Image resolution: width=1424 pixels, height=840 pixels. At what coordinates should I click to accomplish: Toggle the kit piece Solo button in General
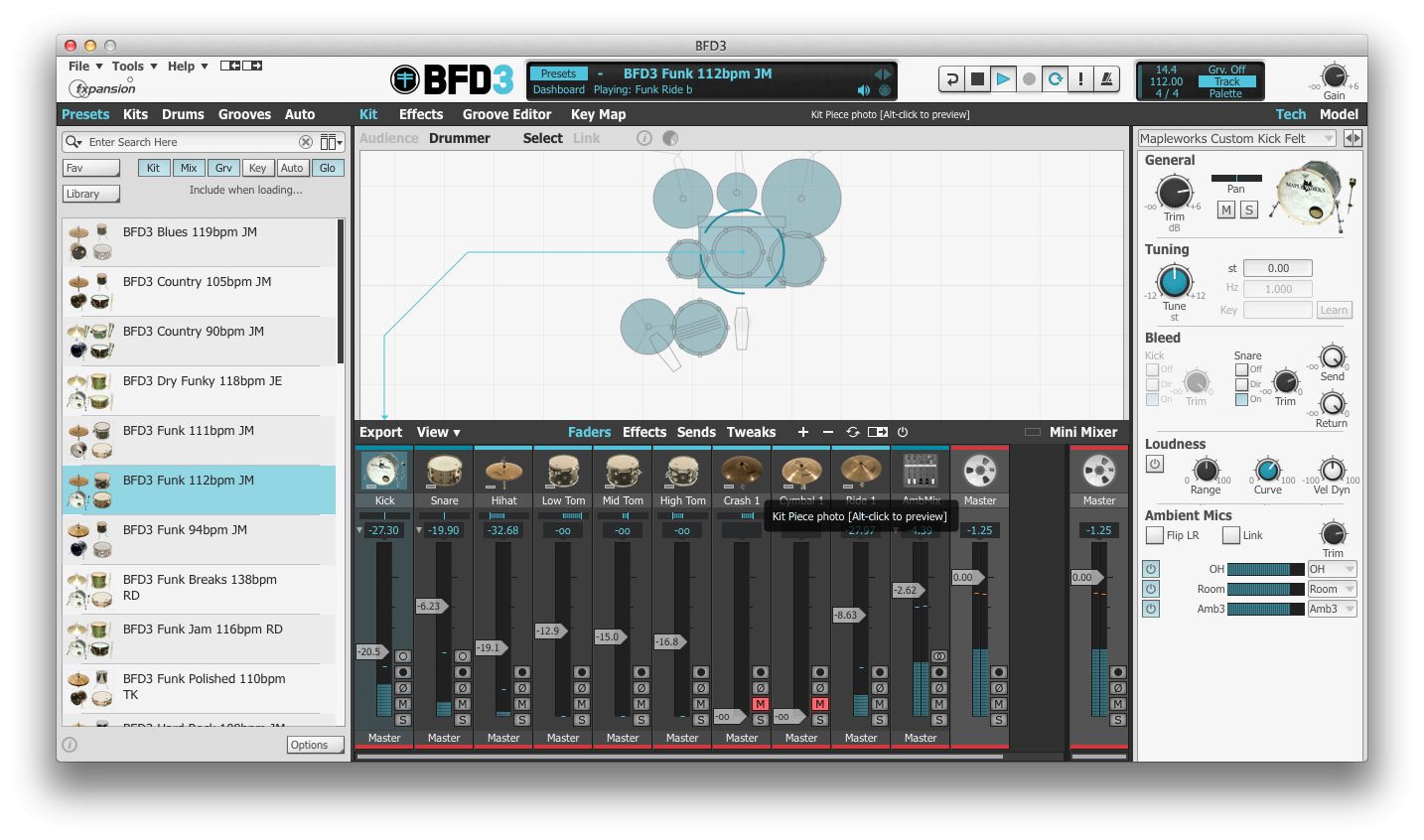pyautogui.click(x=1249, y=210)
